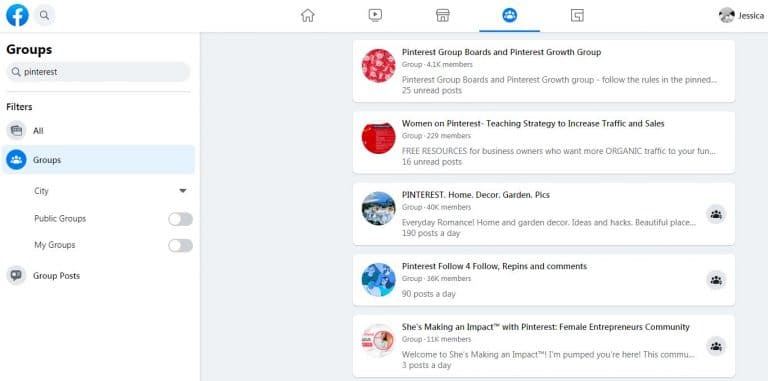
Task: Open She's Making an Impact with Pinterest title
Action: point(546,327)
